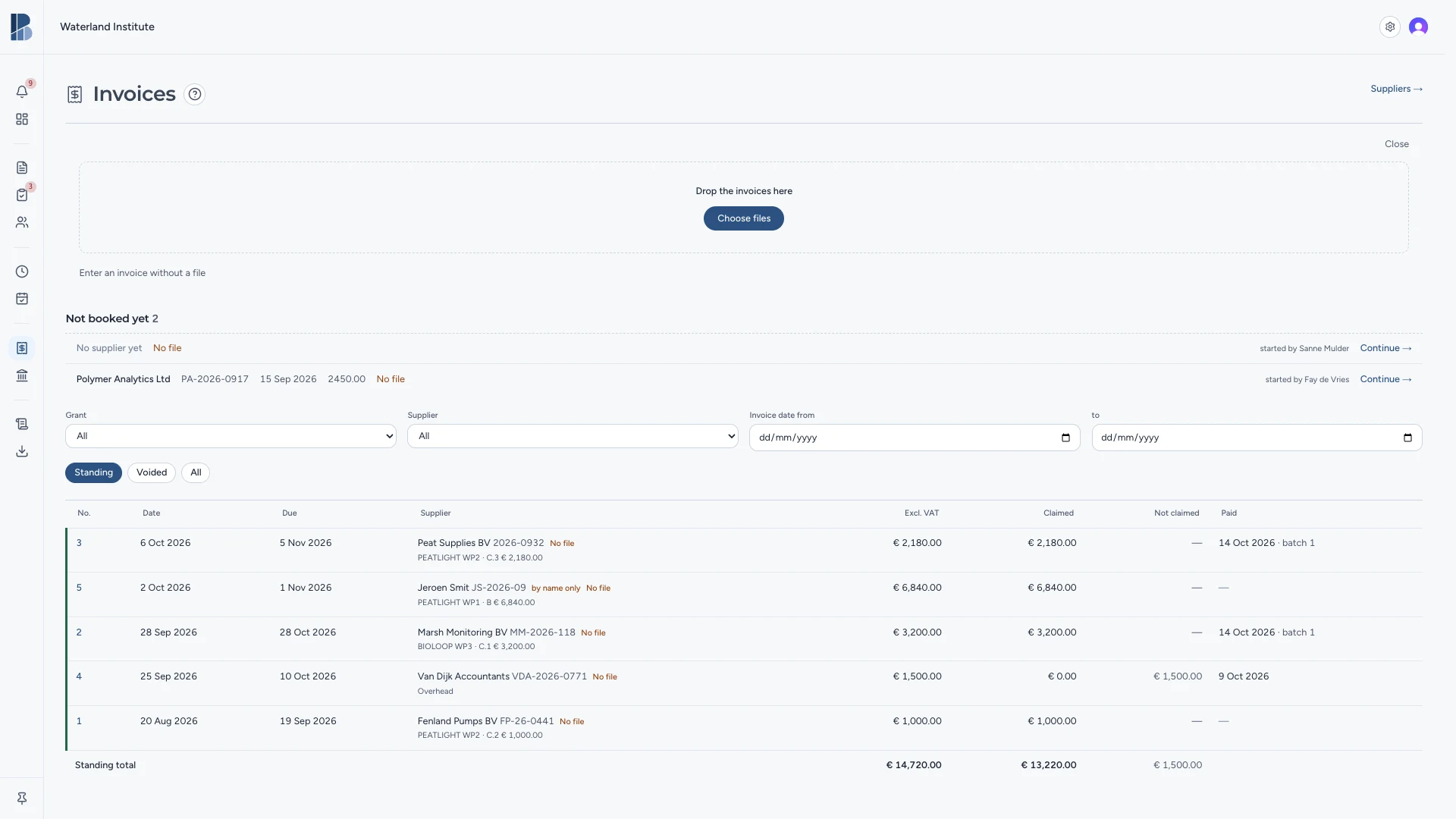
Task: Follow the Suppliers link
Action: pyautogui.click(x=1396, y=89)
